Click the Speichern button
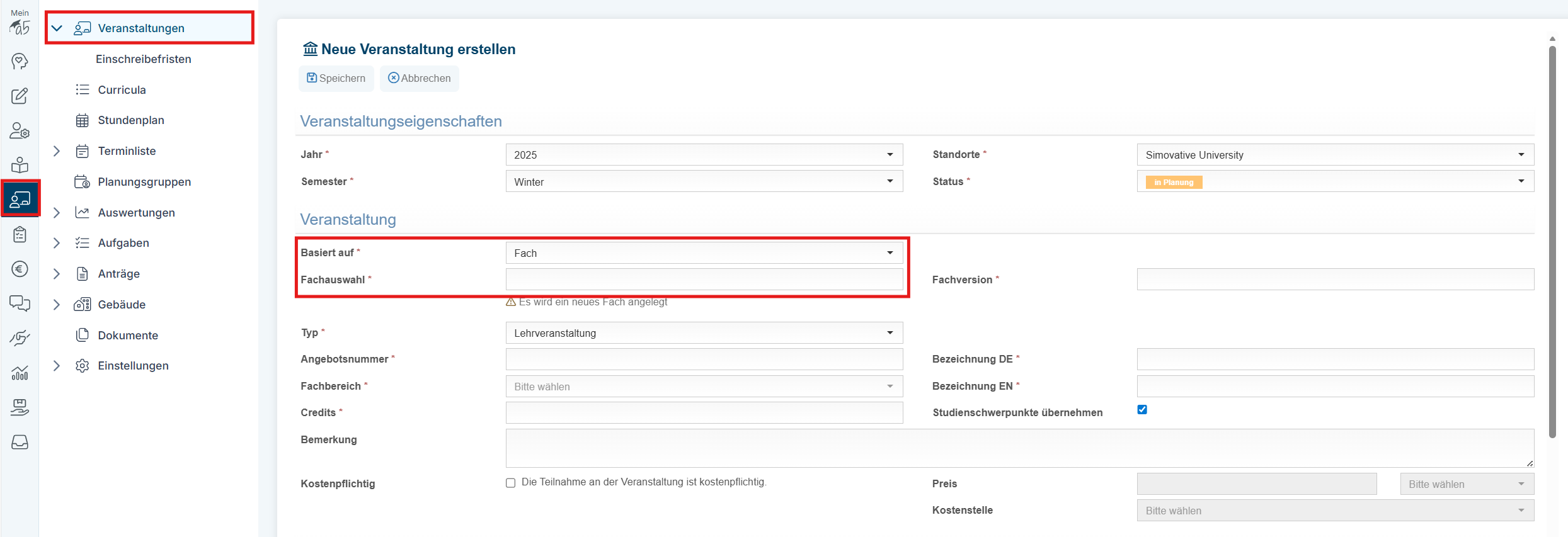The width and height of the screenshot is (1568, 537). (336, 78)
